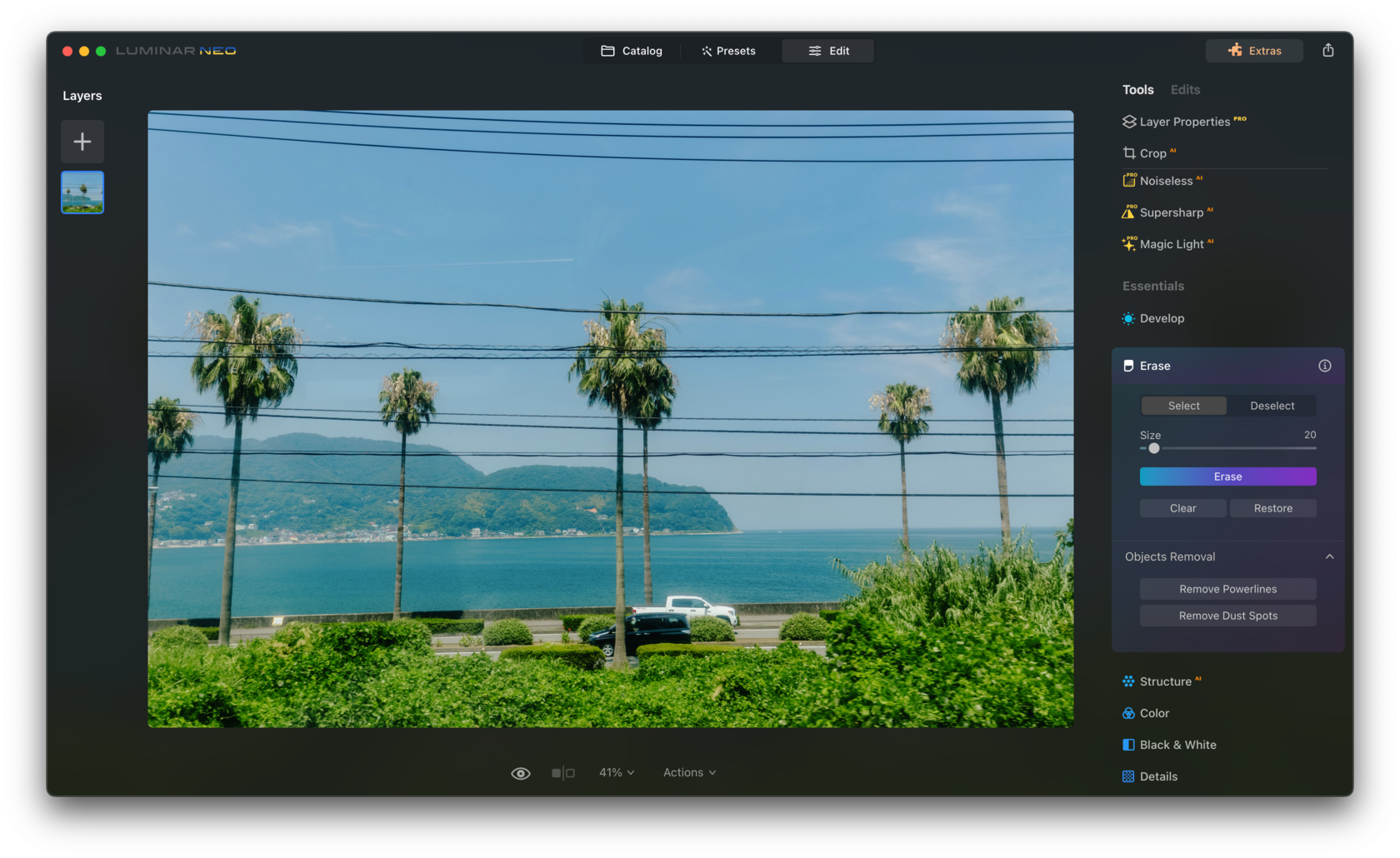Show Erase tool info

[1325, 366]
